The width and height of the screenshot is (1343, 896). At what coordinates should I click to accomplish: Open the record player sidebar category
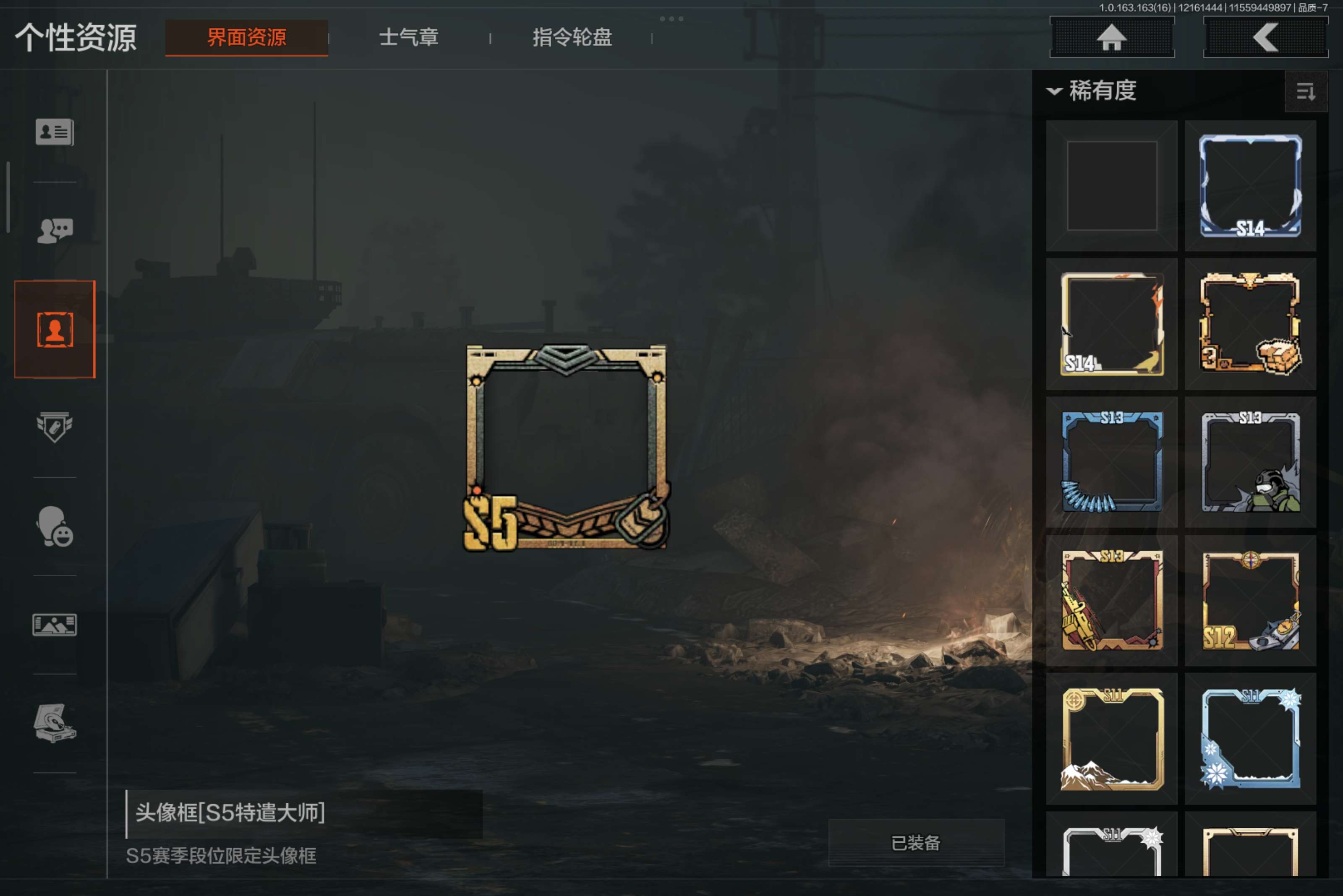[x=54, y=723]
